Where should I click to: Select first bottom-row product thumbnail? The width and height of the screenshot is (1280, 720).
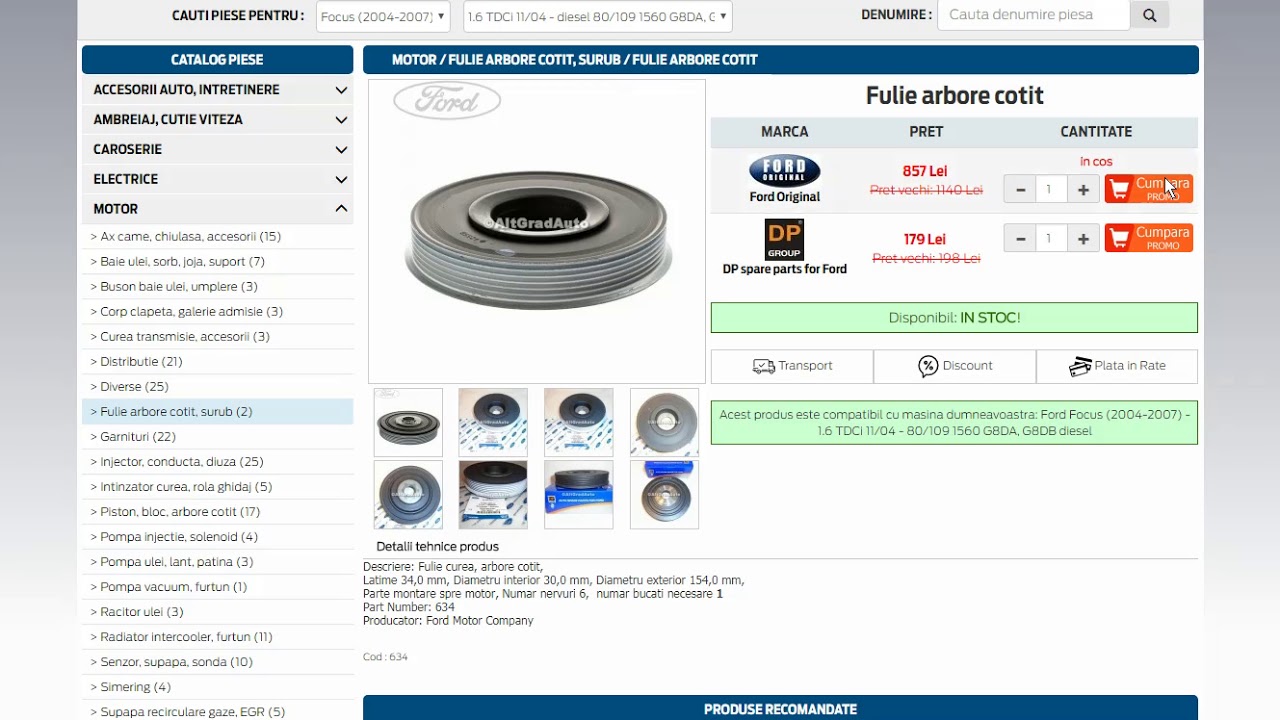pyautogui.click(x=408, y=495)
